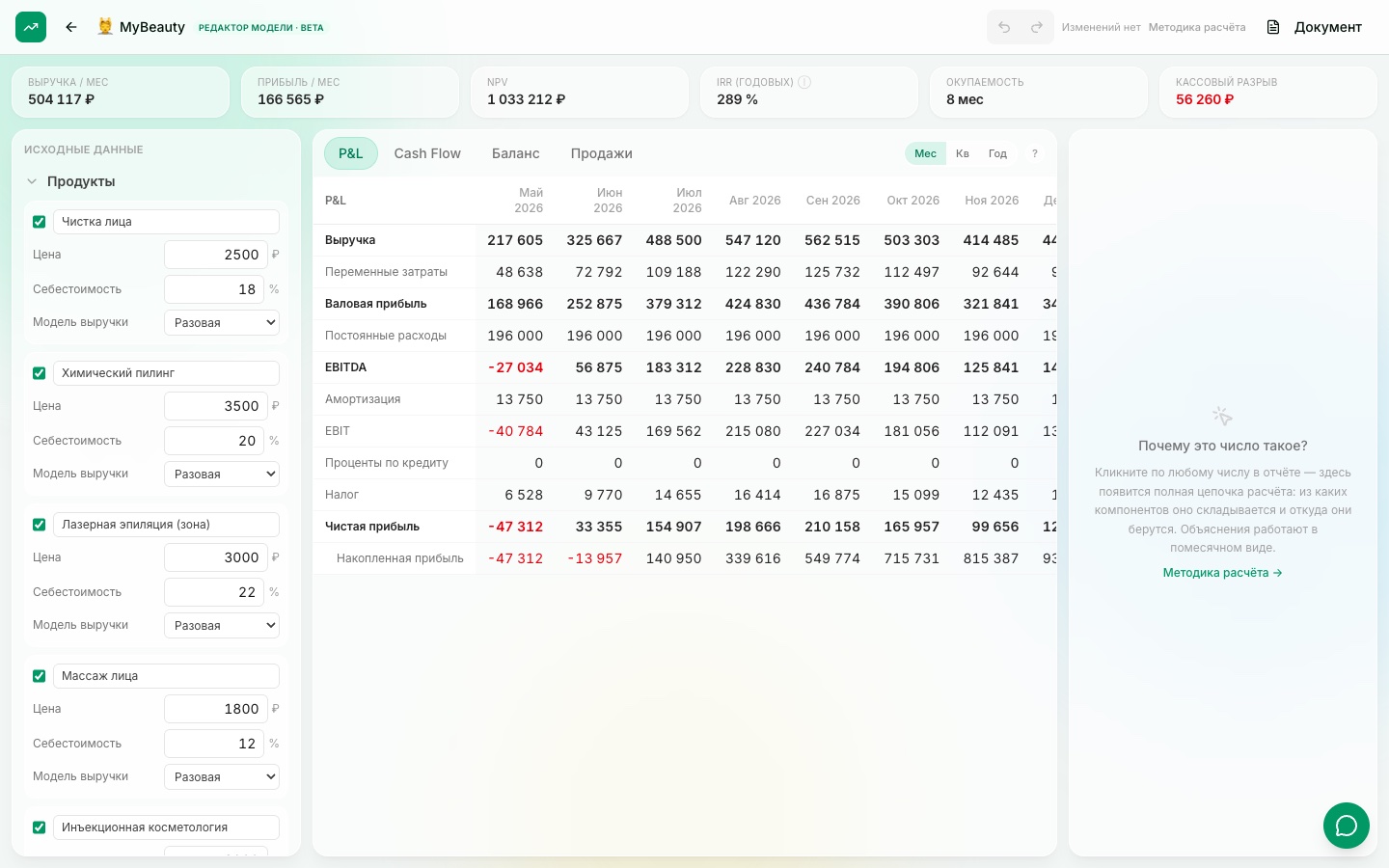Click the green chart logo icon
Viewport: 1389px width, 868px height.
point(31,27)
